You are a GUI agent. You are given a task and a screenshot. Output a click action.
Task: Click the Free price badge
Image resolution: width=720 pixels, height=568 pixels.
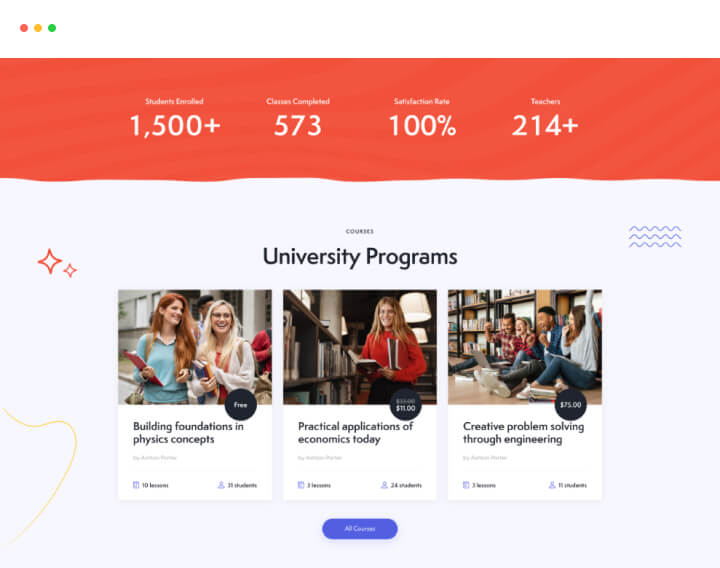(x=241, y=405)
